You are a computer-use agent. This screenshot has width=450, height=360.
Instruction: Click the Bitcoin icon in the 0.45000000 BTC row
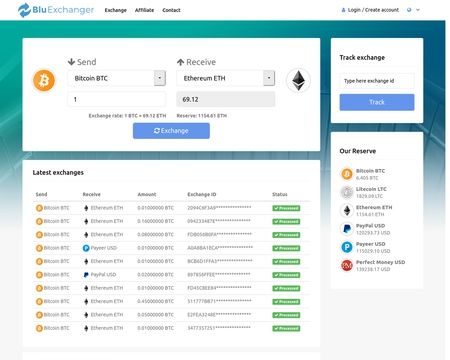[x=39, y=301]
